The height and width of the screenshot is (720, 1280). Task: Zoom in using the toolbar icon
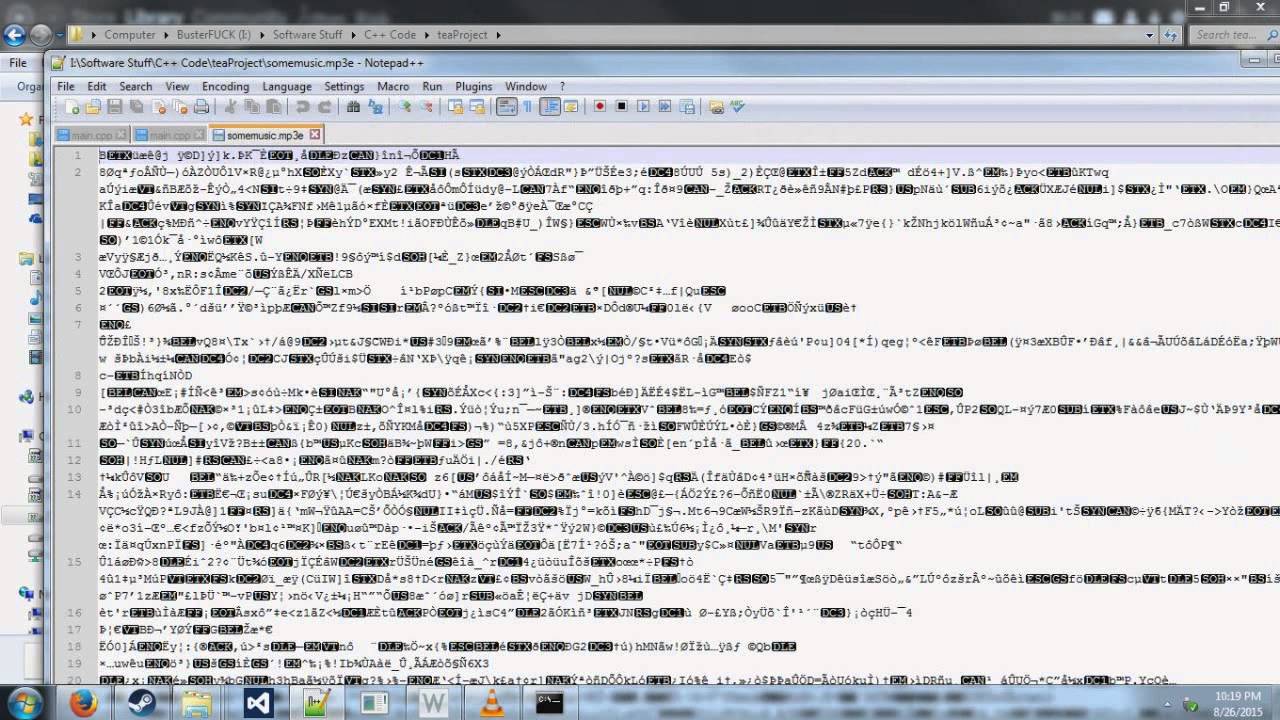(x=404, y=107)
